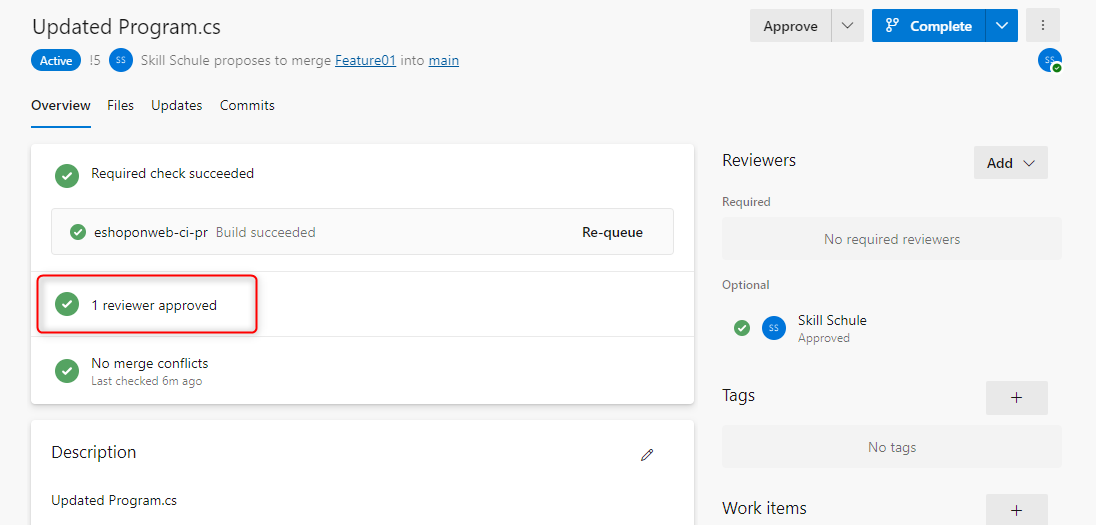Click the Skill Schule author avatar
Viewport: 1096px width, 525px height.
121,60
